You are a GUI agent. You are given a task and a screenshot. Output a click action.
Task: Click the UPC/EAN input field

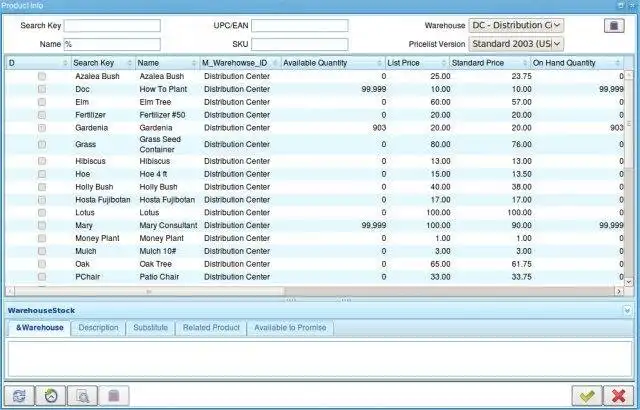coord(299,25)
